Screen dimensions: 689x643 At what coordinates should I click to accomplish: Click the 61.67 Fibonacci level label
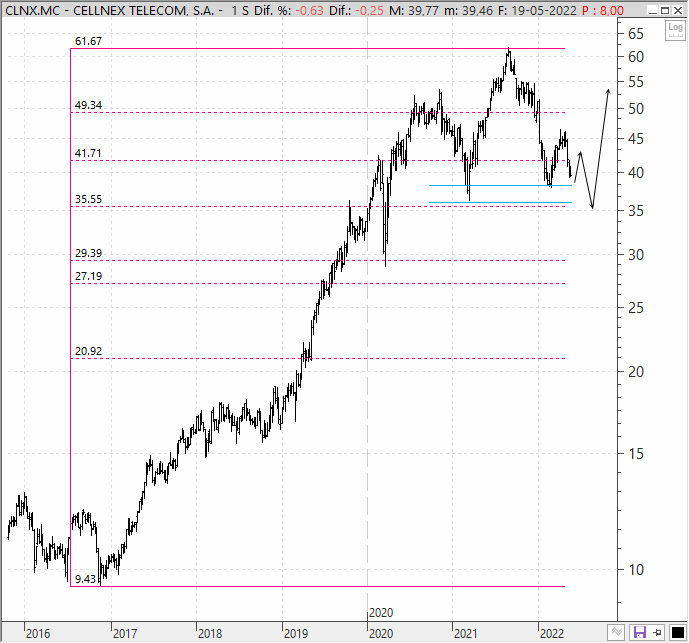pos(88,41)
